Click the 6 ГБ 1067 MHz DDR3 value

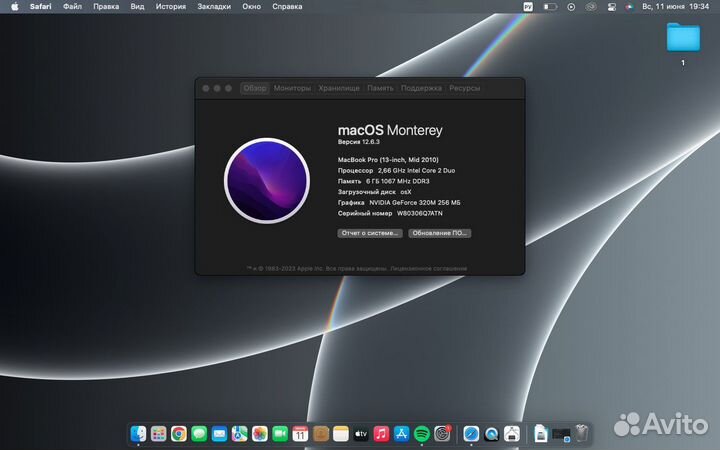(x=398, y=181)
